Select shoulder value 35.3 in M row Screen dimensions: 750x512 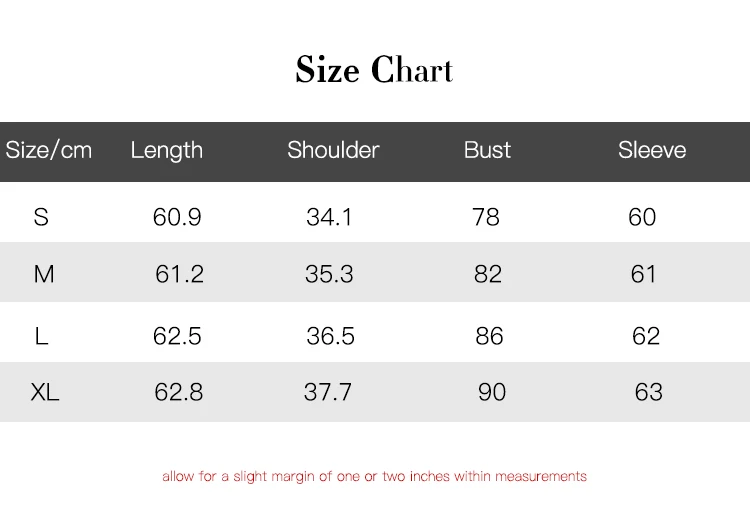coord(329,274)
